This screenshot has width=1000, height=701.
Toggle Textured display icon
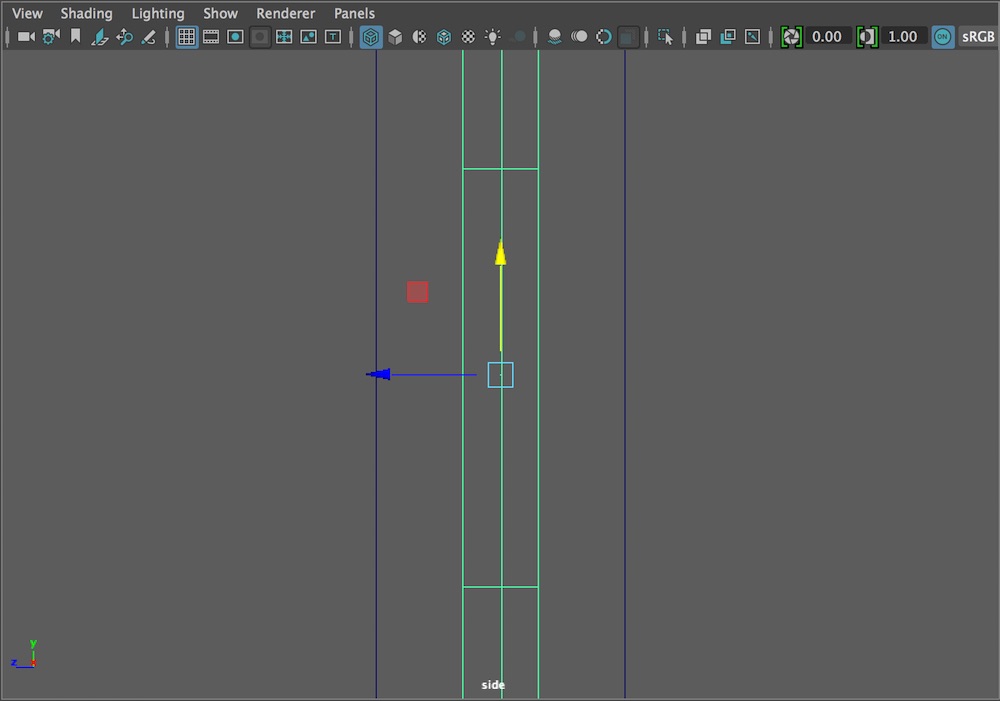[x=468, y=37]
